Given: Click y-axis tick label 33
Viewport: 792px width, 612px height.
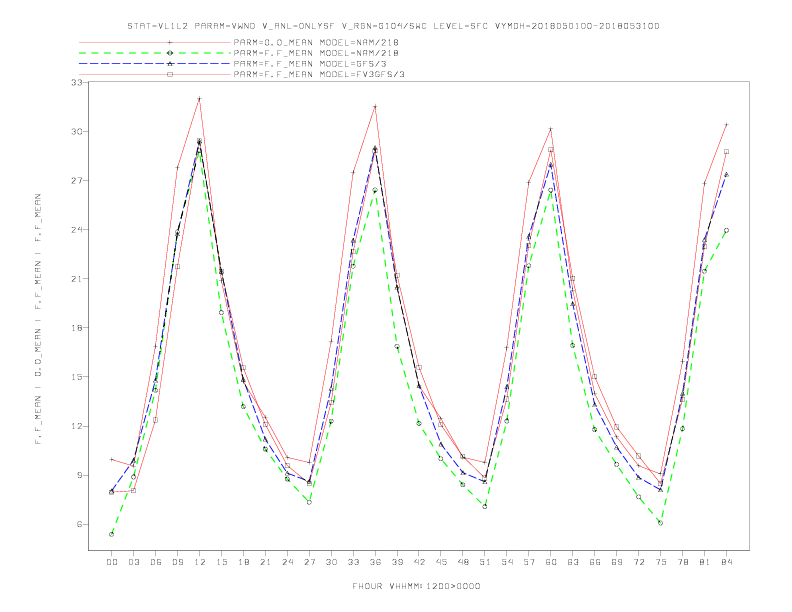Looking at the screenshot, I should click(77, 82).
